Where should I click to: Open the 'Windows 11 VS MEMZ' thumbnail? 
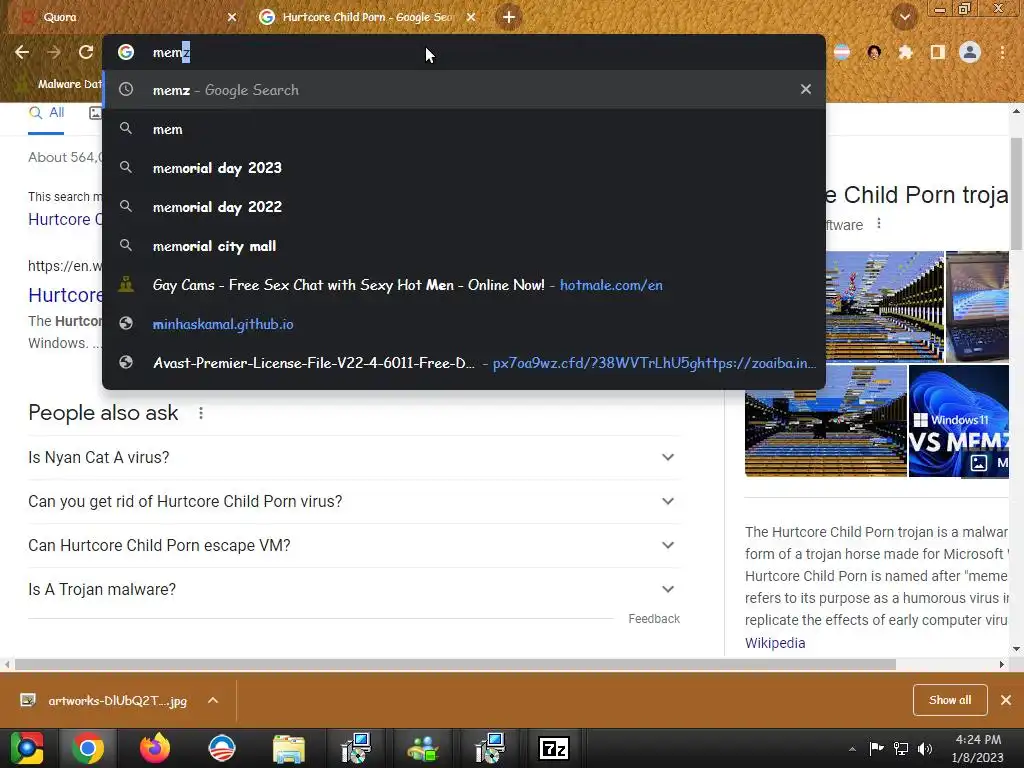coord(959,421)
